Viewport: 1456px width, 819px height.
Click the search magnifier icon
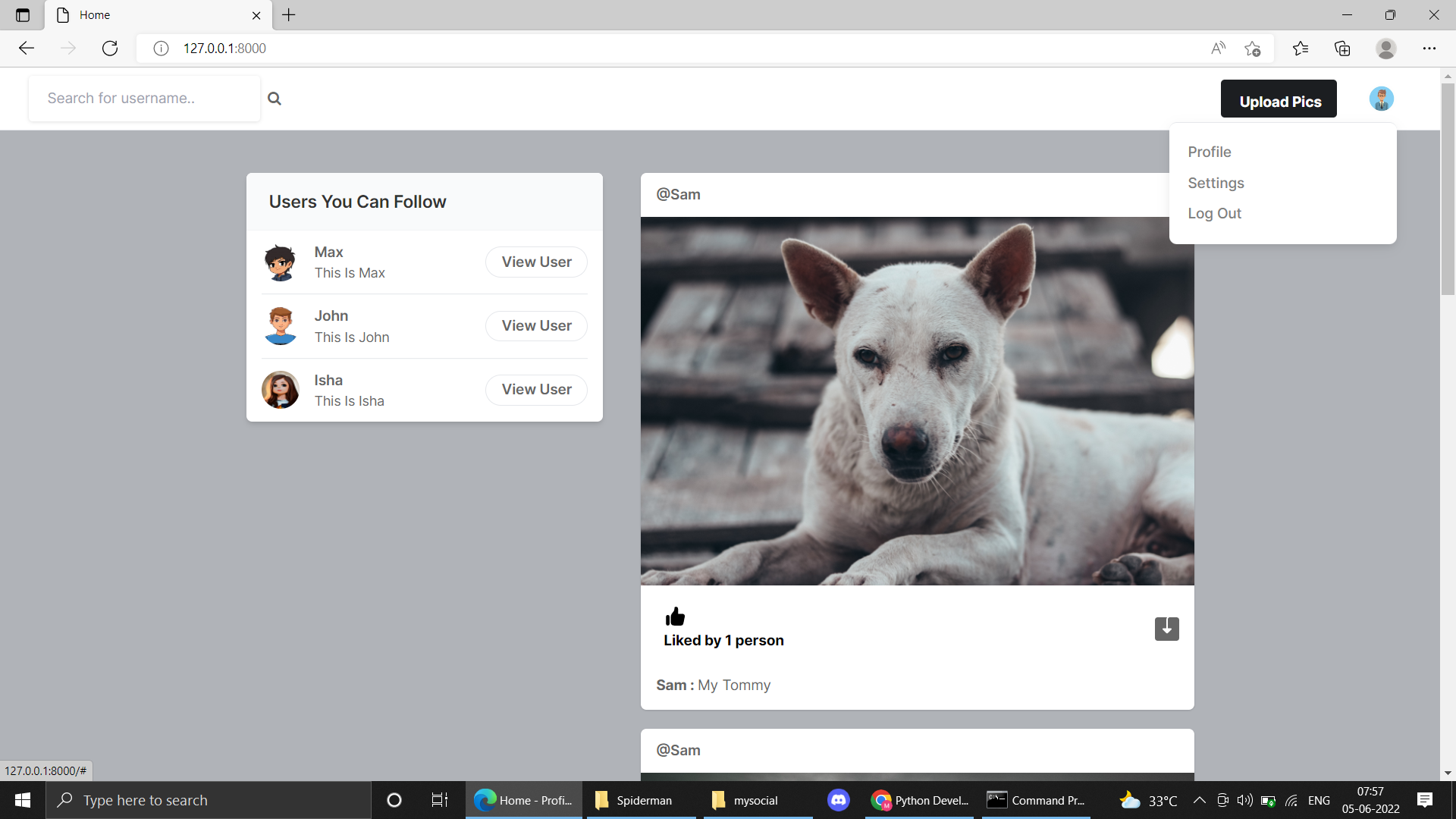tap(275, 99)
